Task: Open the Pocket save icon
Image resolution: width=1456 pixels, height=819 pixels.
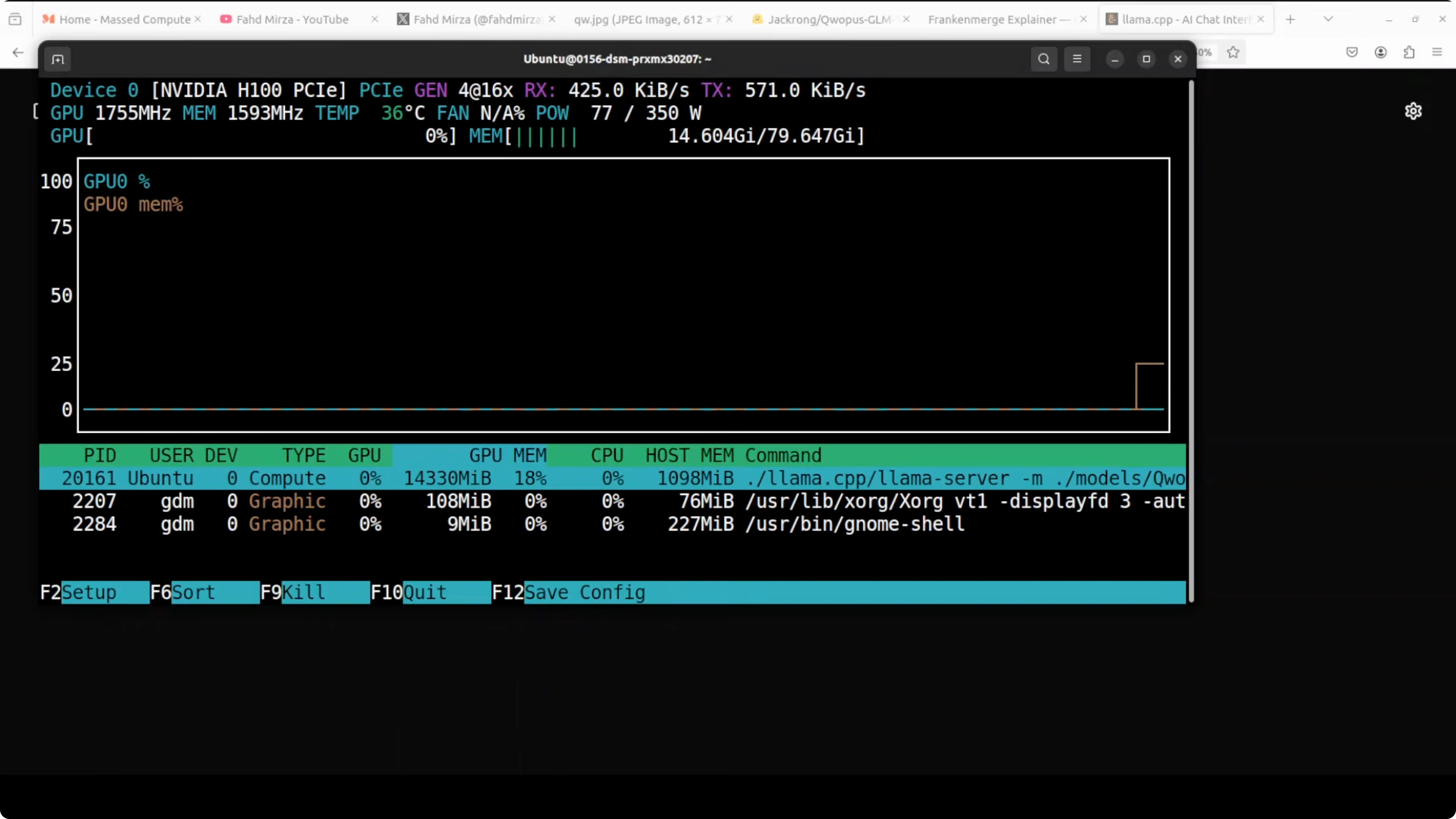Action: 1352,53
